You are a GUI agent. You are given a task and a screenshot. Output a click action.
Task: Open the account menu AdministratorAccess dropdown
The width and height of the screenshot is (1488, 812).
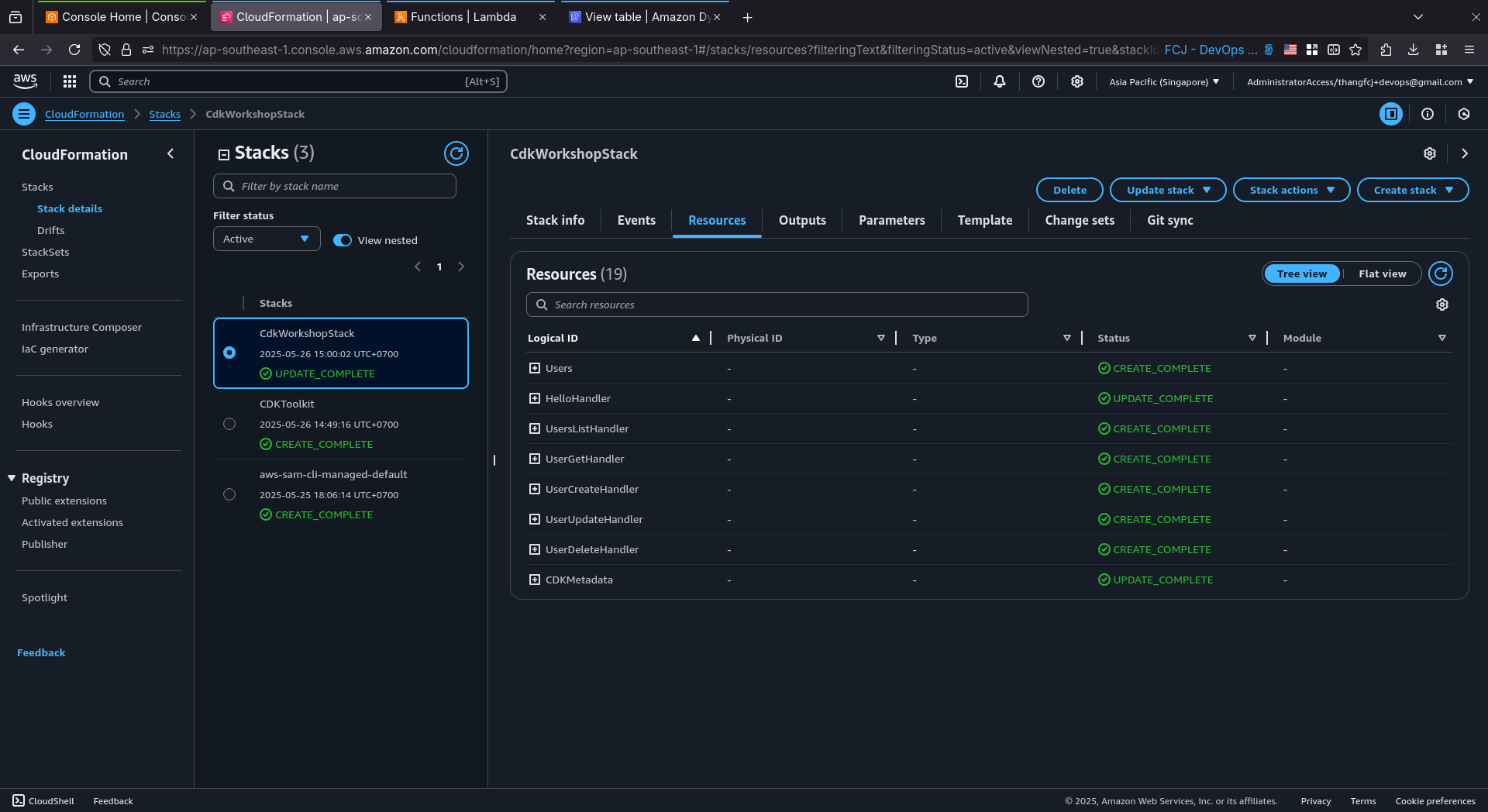1359,81
